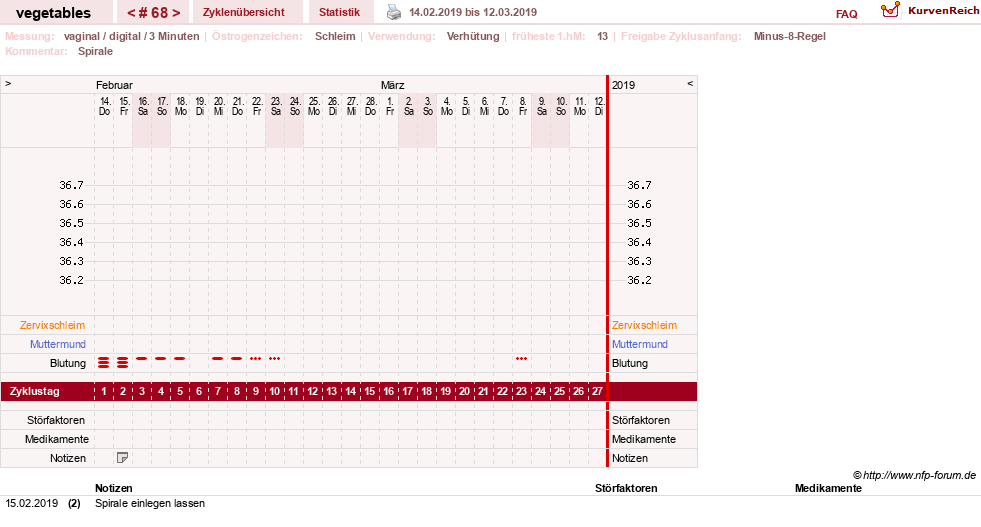Select cycle day 14 cell
The image size is (981, 527).
pyautogui.click(x=350, y=391)
